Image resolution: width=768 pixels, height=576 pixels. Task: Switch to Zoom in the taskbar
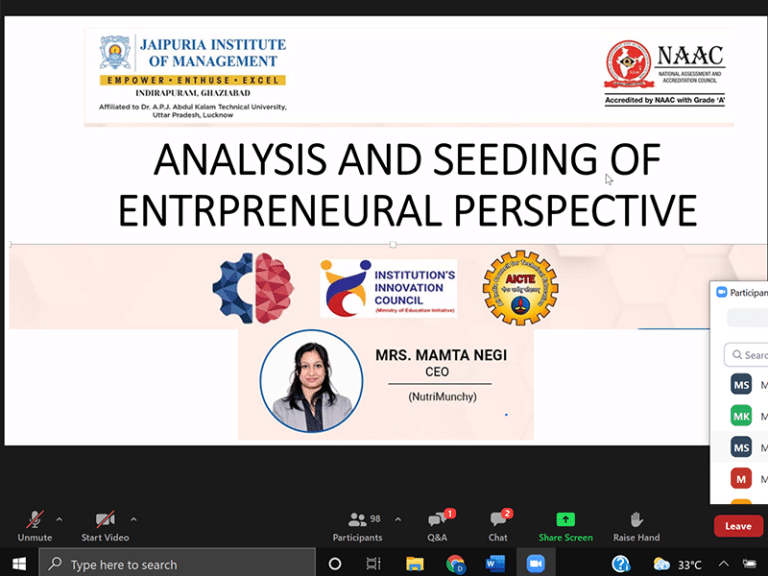pyautogui.click(x=535, y=564)
